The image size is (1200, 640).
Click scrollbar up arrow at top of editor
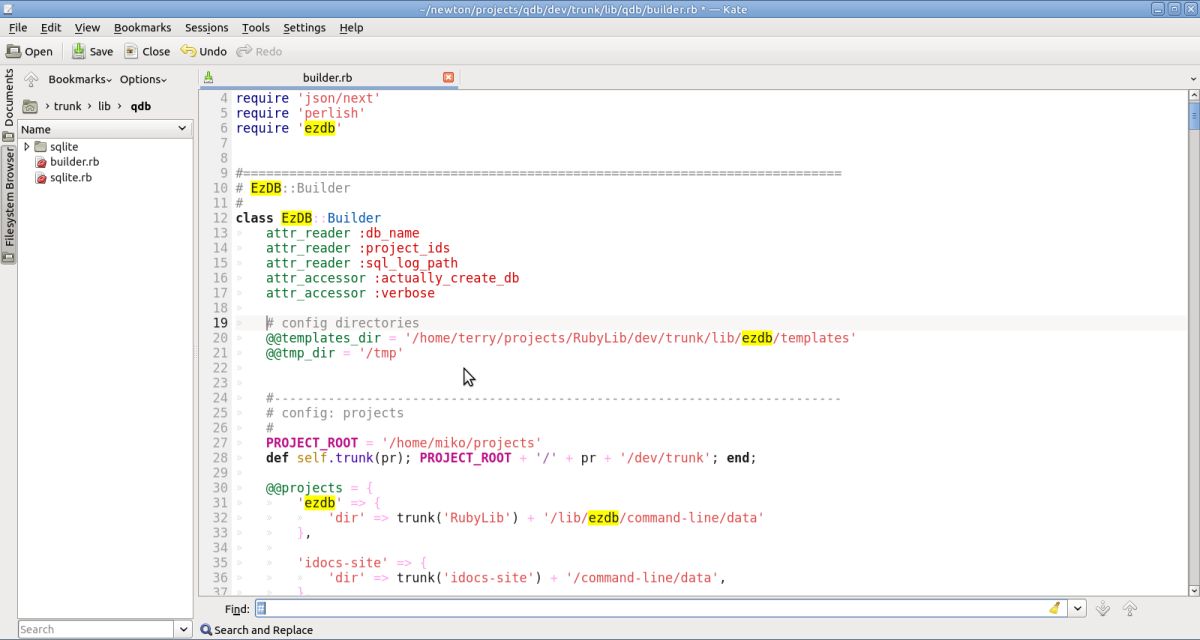1194,95
